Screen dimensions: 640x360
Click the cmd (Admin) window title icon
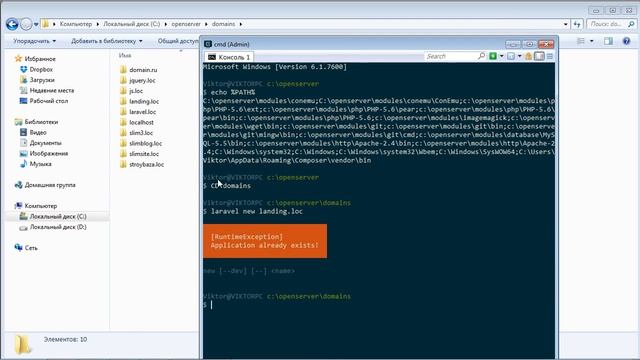(x=208, y=44)
